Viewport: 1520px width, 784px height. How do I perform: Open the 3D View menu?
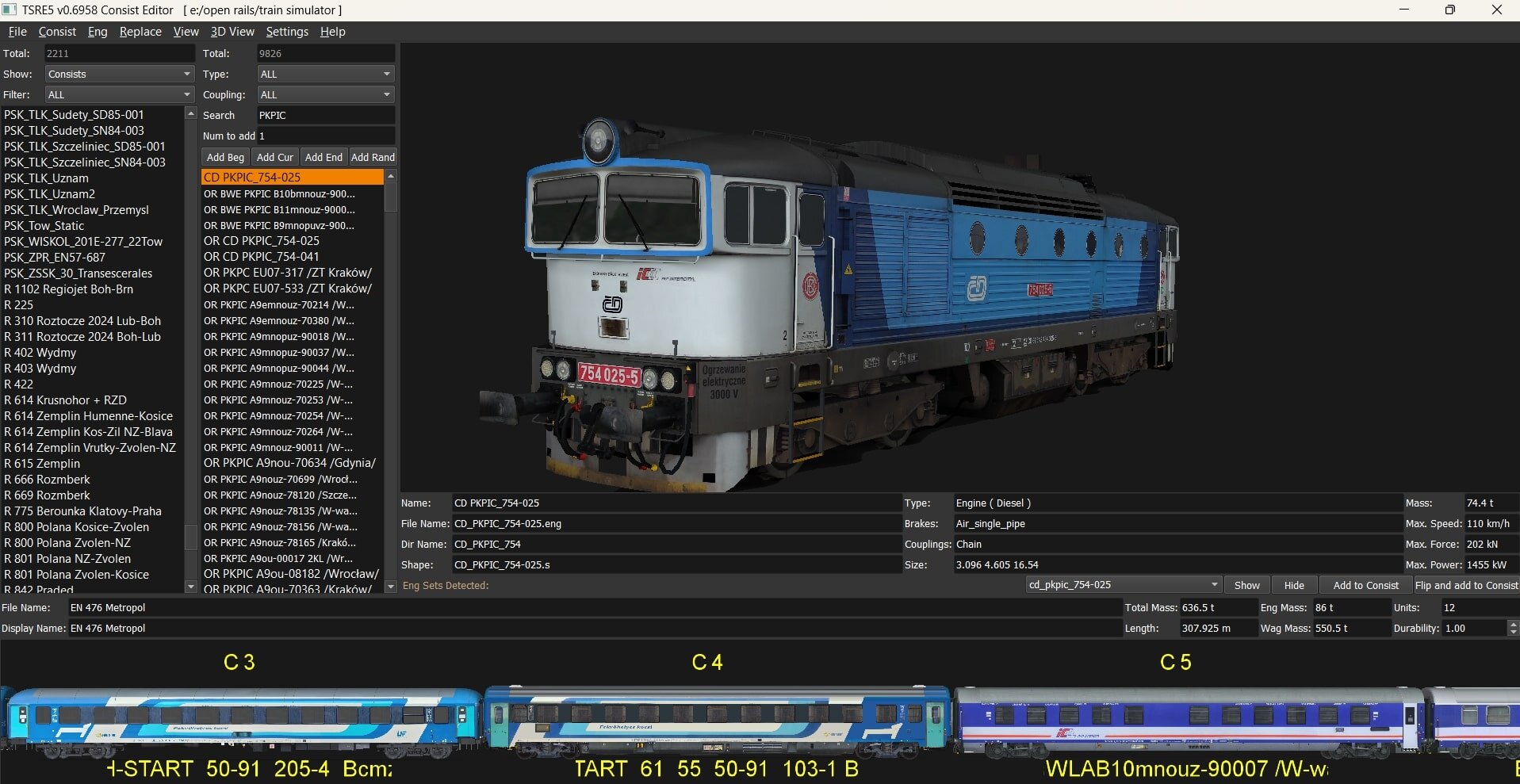[x=232, y=32]
